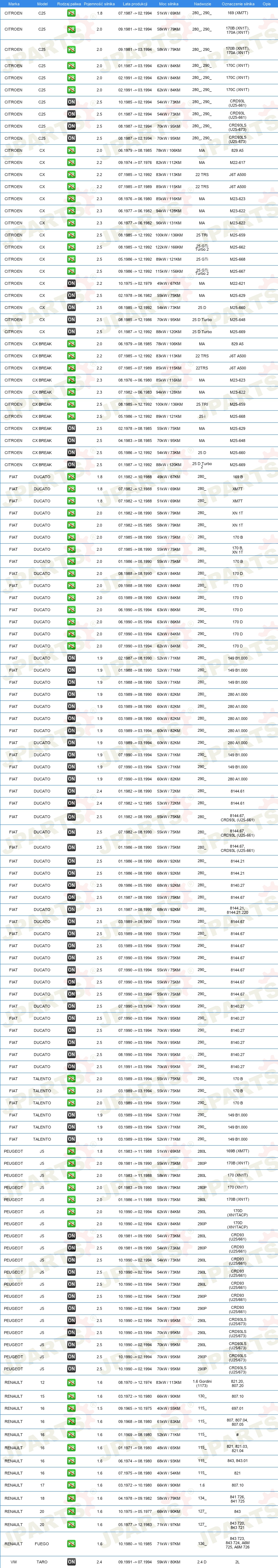Click the 'Pojemność silnika' column header
This screenshot has height=1568, width=278.
pyautogui.click(x=99, y=4)
